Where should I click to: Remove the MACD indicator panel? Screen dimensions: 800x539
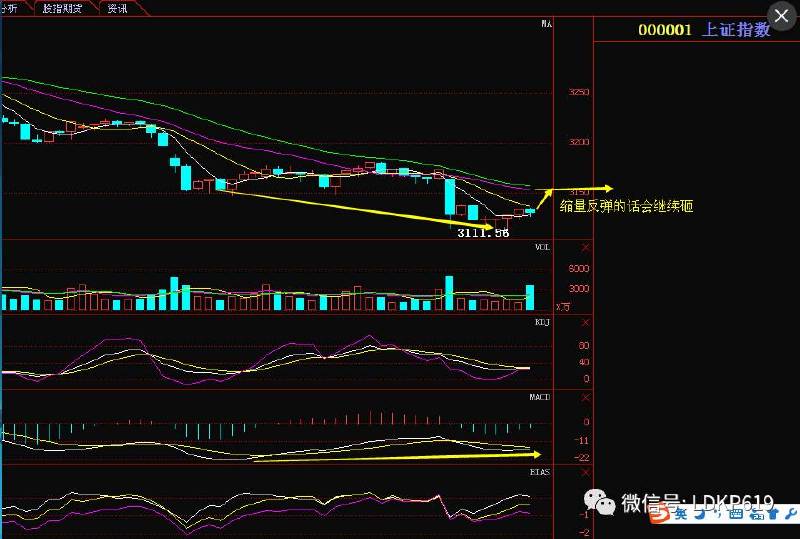tap(585, 397)
